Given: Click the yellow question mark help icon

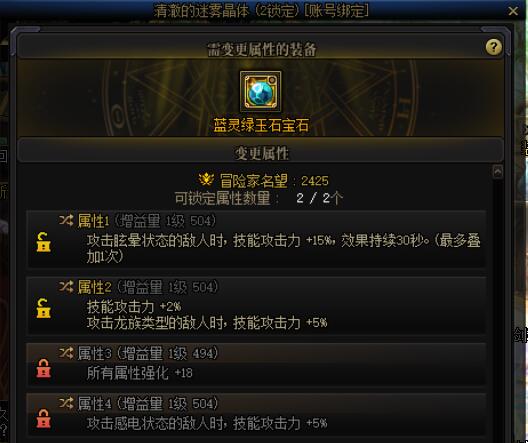Looking at the screenshot, I should pos(494,47).
